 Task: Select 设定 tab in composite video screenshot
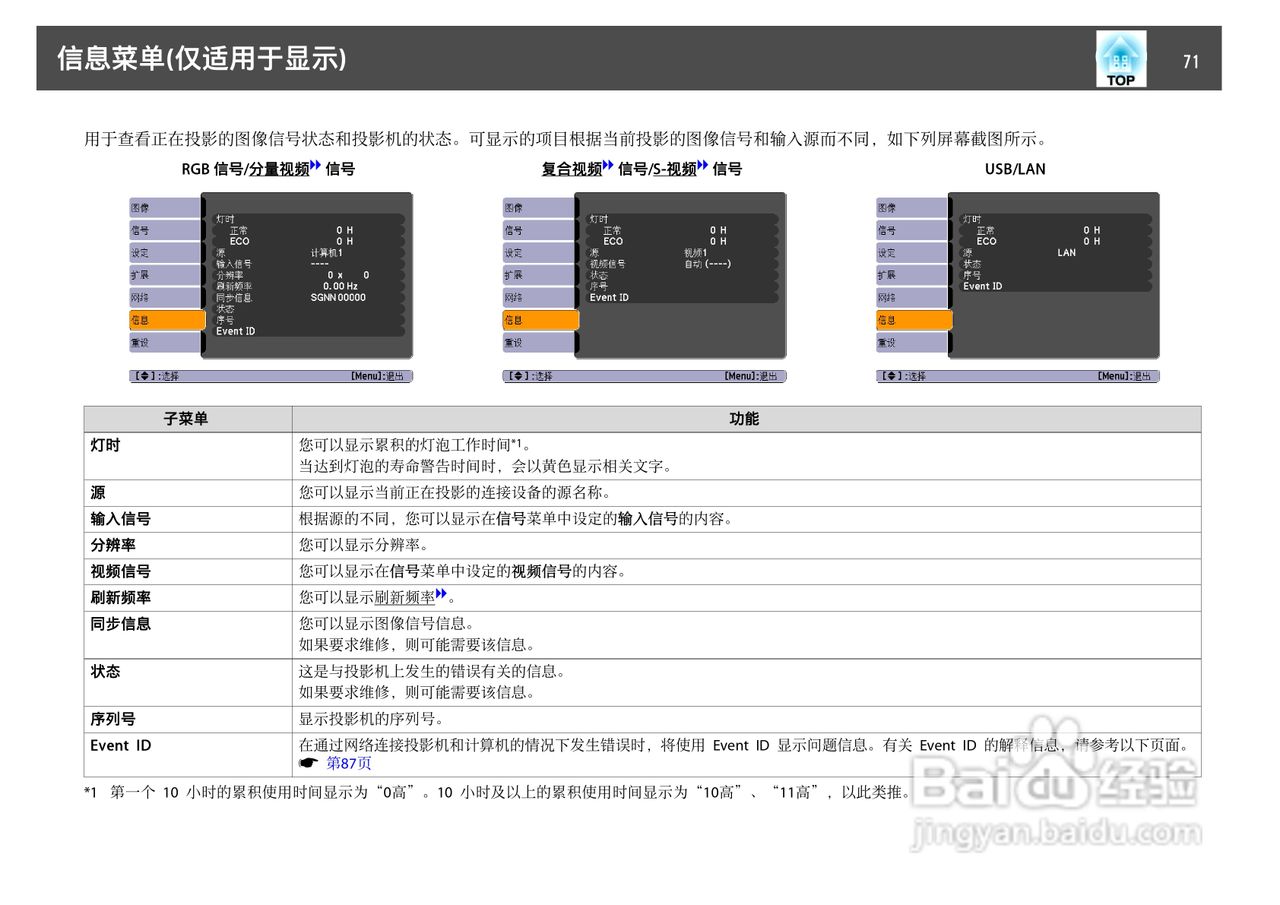point(540,253)
